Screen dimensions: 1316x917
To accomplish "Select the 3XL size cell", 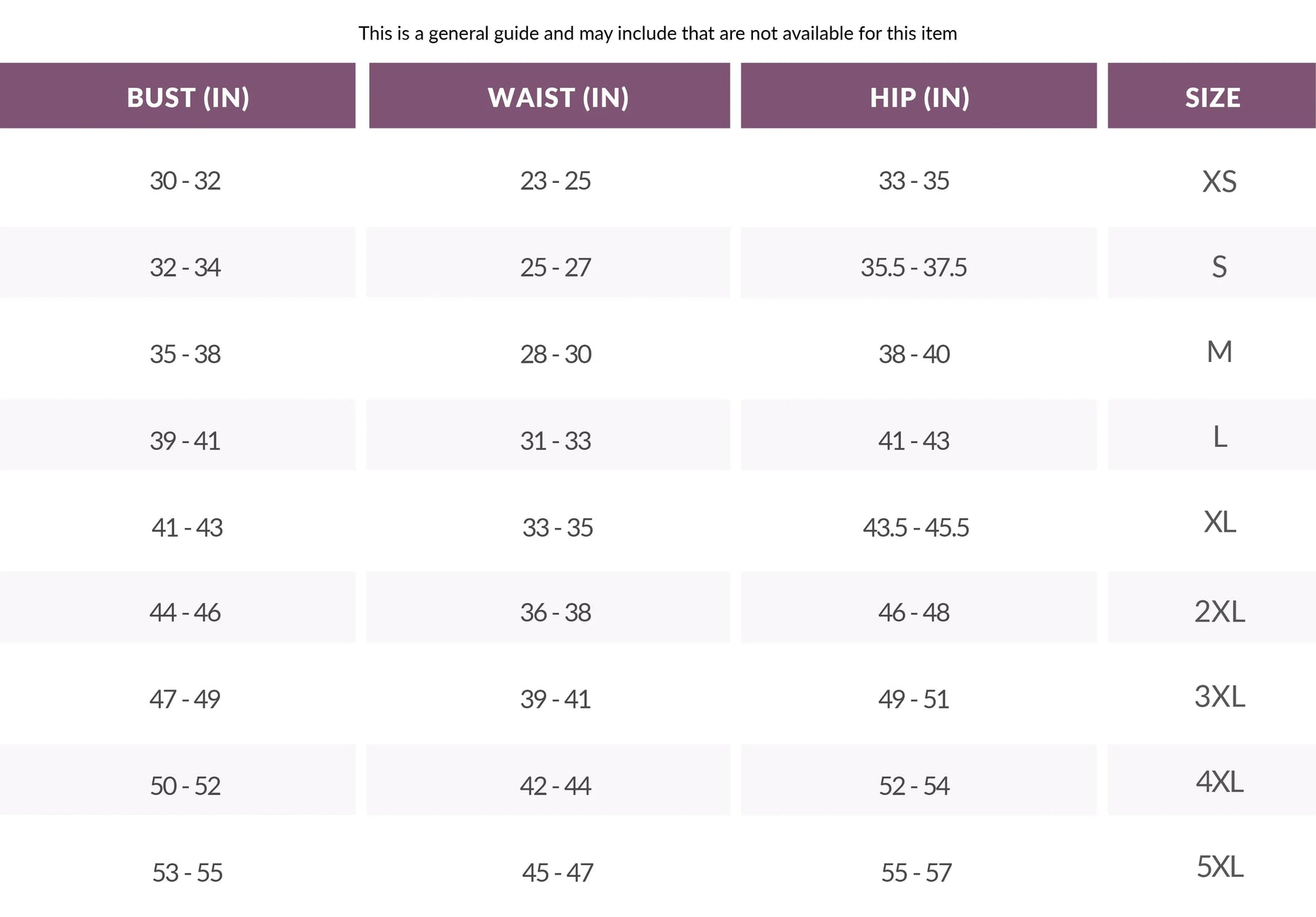I will 1219,696.
